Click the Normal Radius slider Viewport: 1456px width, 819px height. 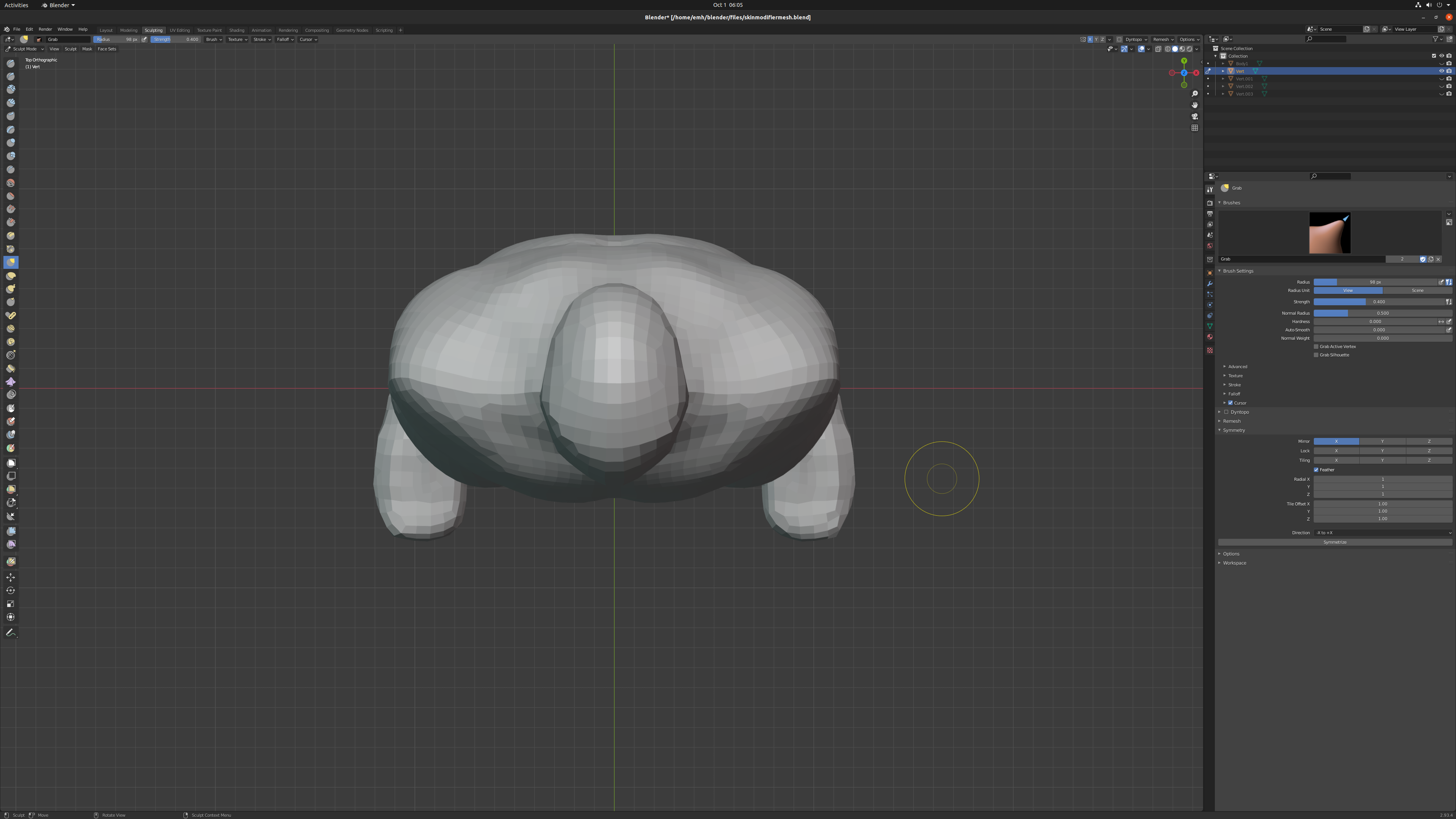[1382, 313]
